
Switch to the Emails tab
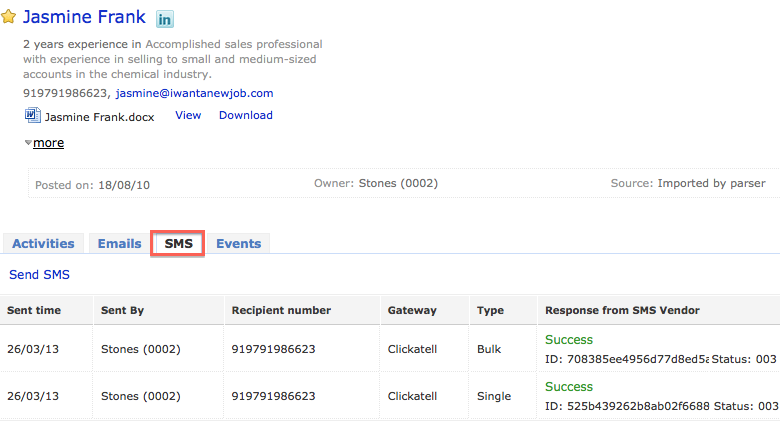119,243
